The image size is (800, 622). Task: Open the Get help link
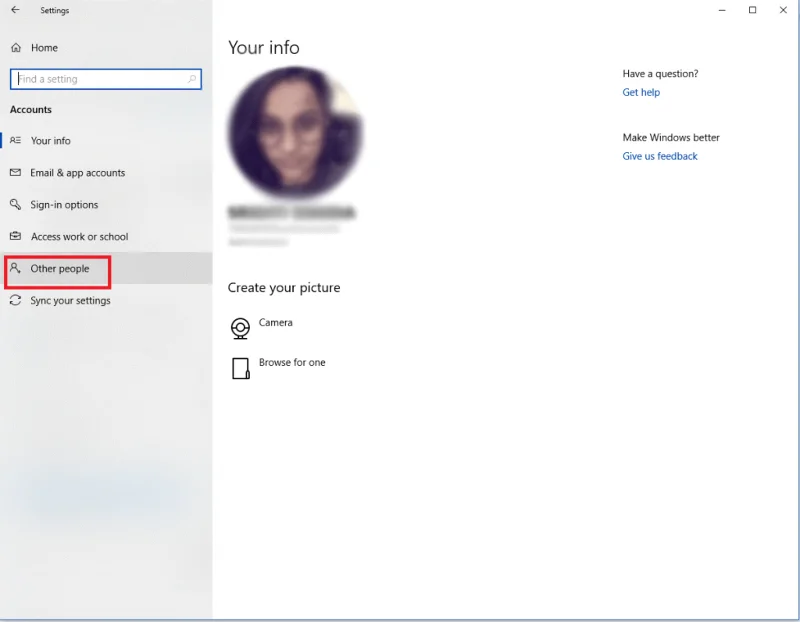pos(641,92)
